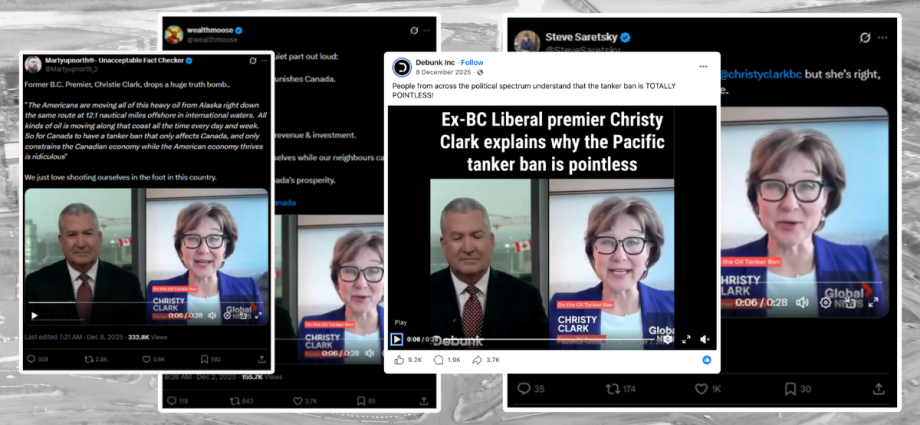Open video settings gear in Steve Saretsky's post
The width and height of the screenshot is (920, 425).
pyautogui.click(x=826, y=302)
